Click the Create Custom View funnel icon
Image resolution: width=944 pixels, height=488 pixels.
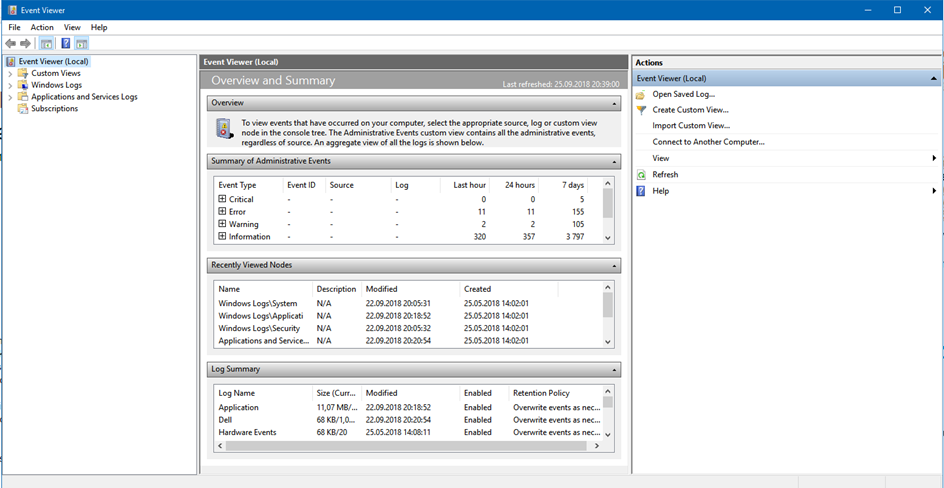tap(641, 110)
